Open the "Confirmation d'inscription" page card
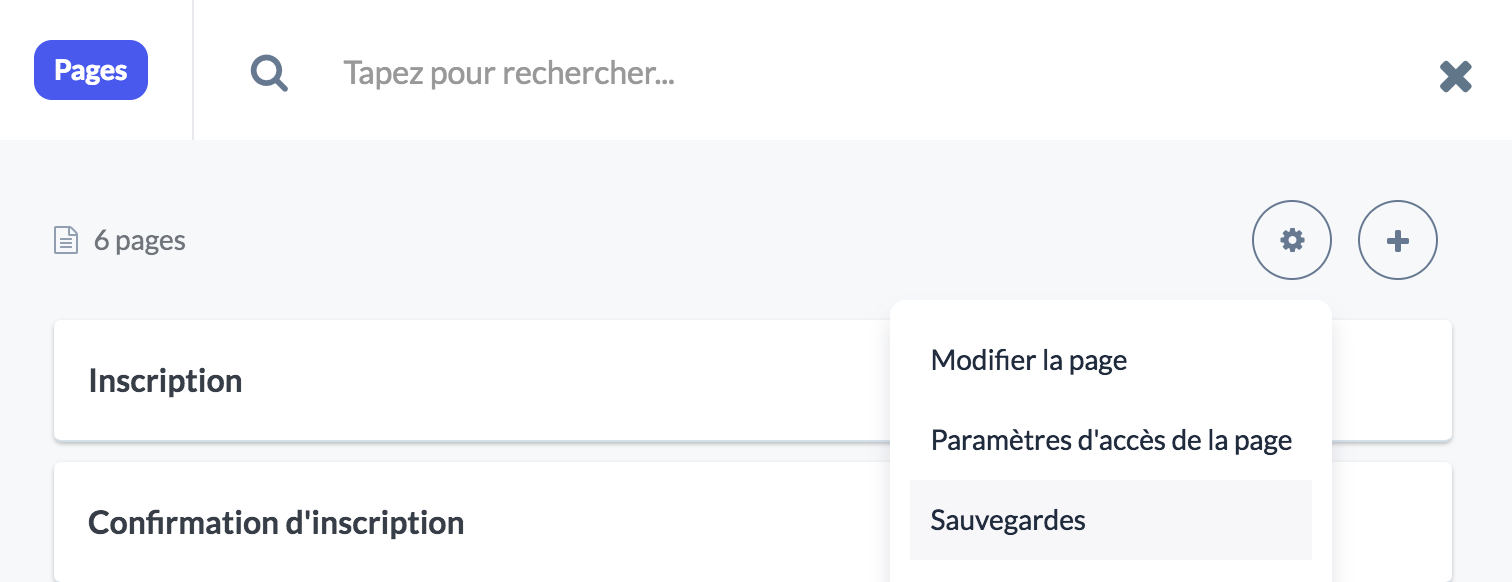The width and height of the screenshot is (1512, 582). 470,522
